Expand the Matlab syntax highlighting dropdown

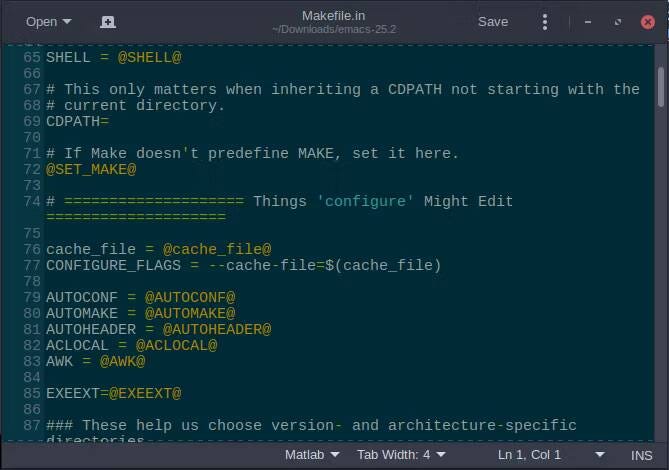pyautogui.click(x=311, y=455)
